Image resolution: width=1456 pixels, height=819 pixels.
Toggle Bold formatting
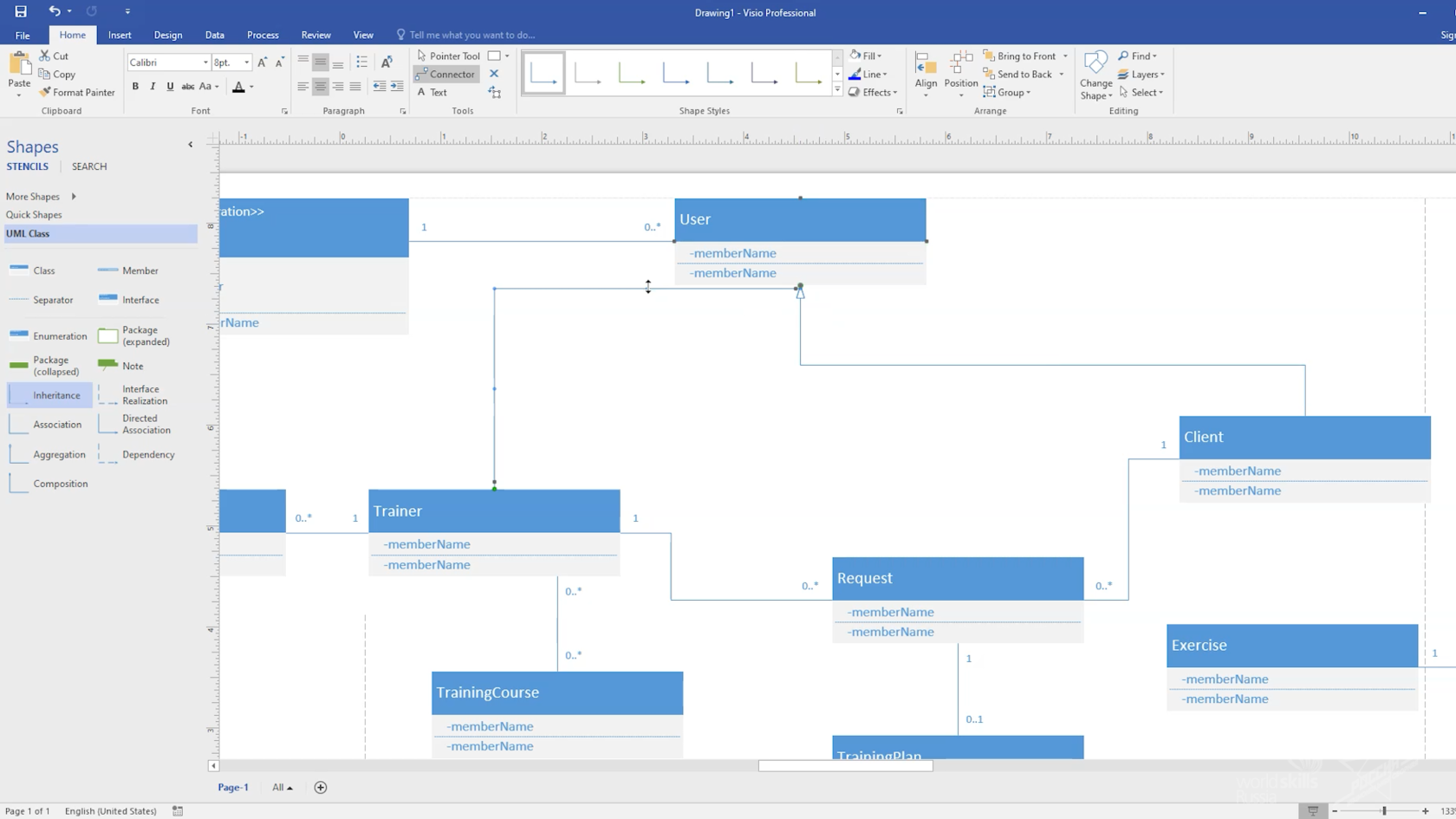pos(135,87)
